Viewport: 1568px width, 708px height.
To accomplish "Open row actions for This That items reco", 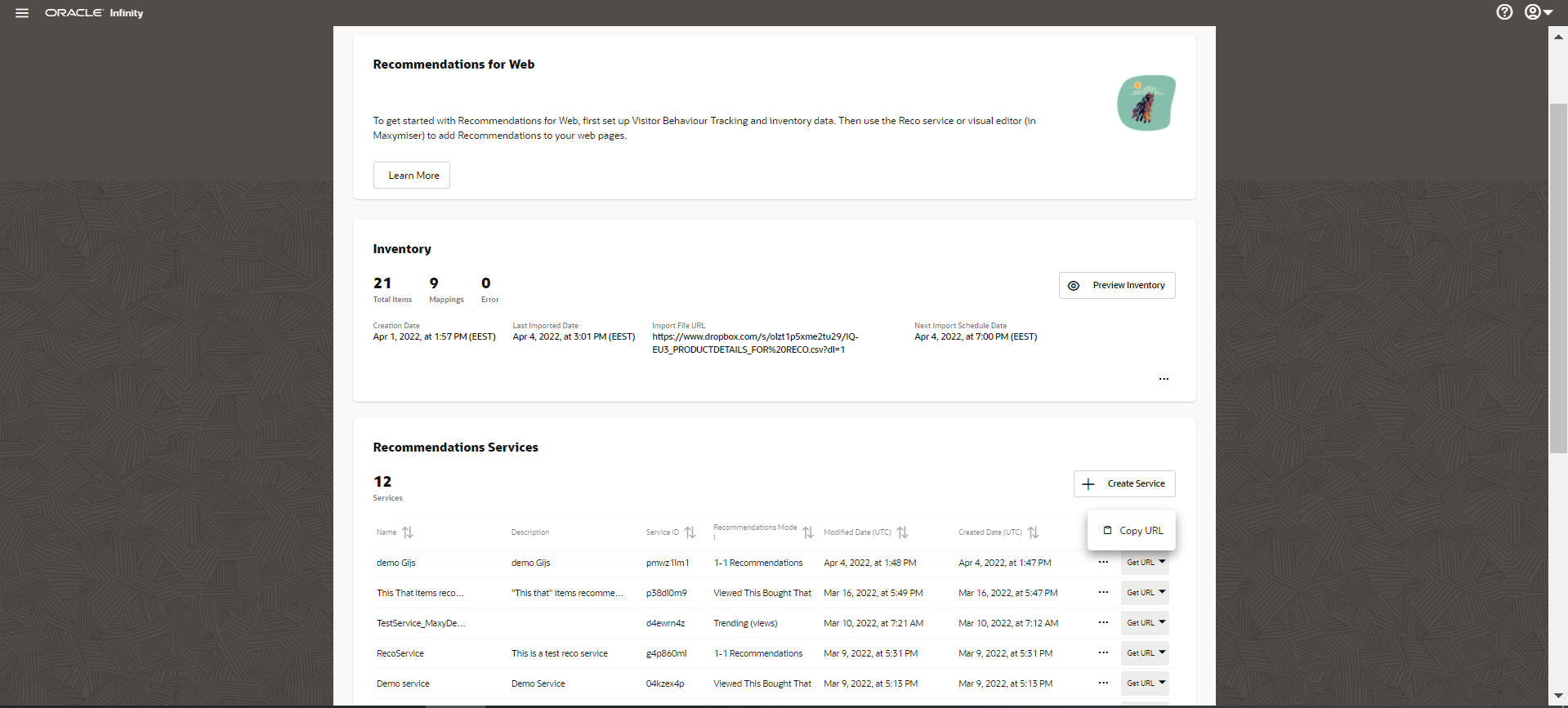I will (1103, 593).
